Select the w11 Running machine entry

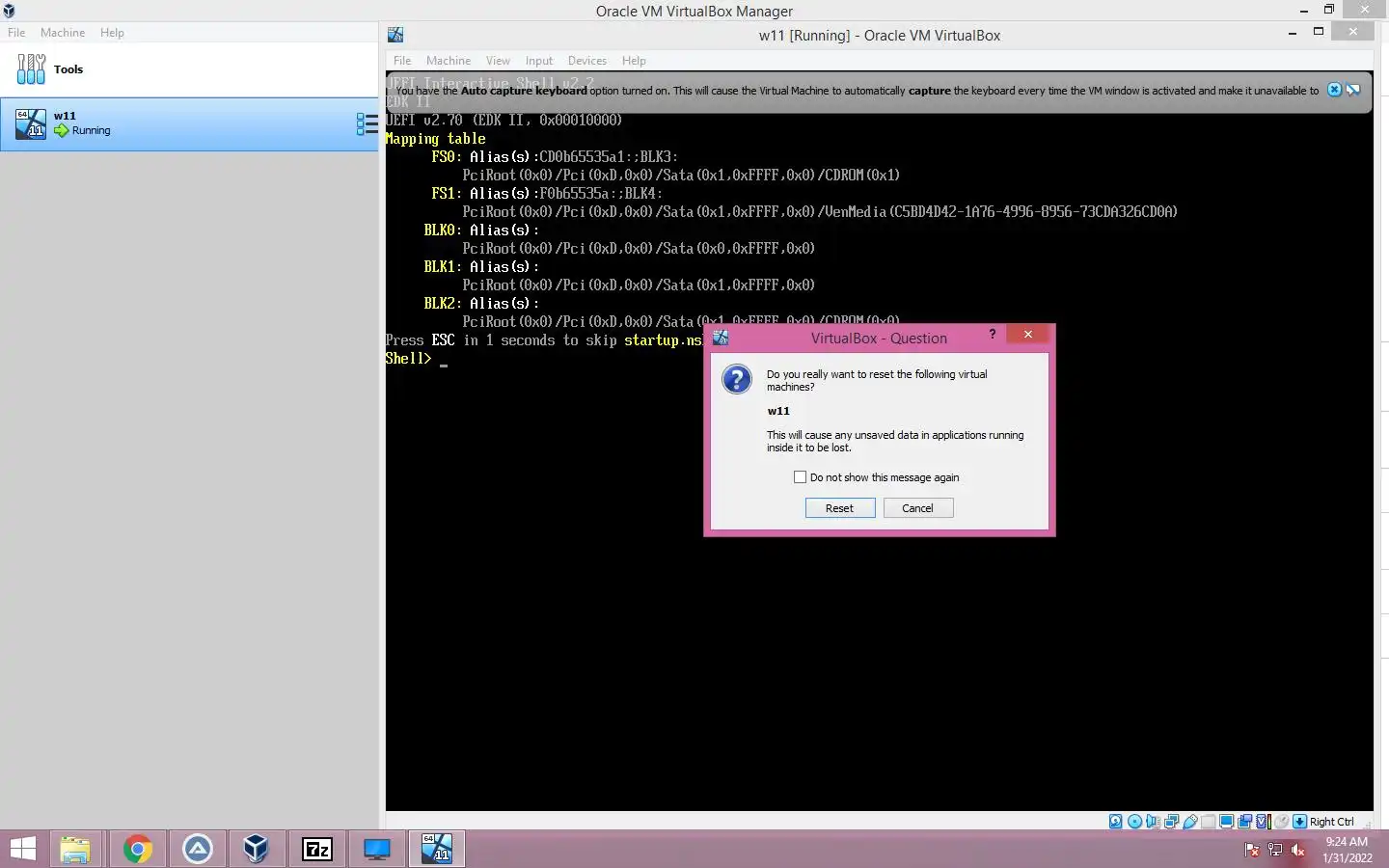pyautogui.click(x=189, y=123)
